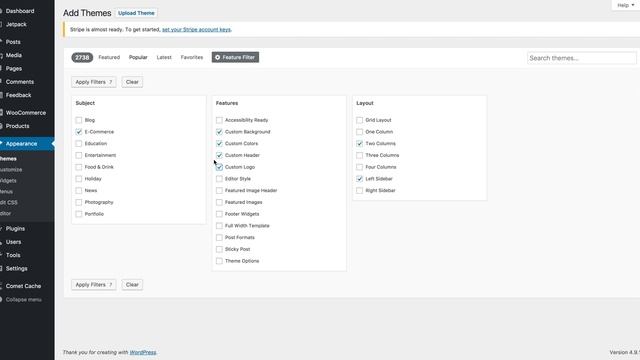Check the Featured Images checkbox

pos(219,202)
